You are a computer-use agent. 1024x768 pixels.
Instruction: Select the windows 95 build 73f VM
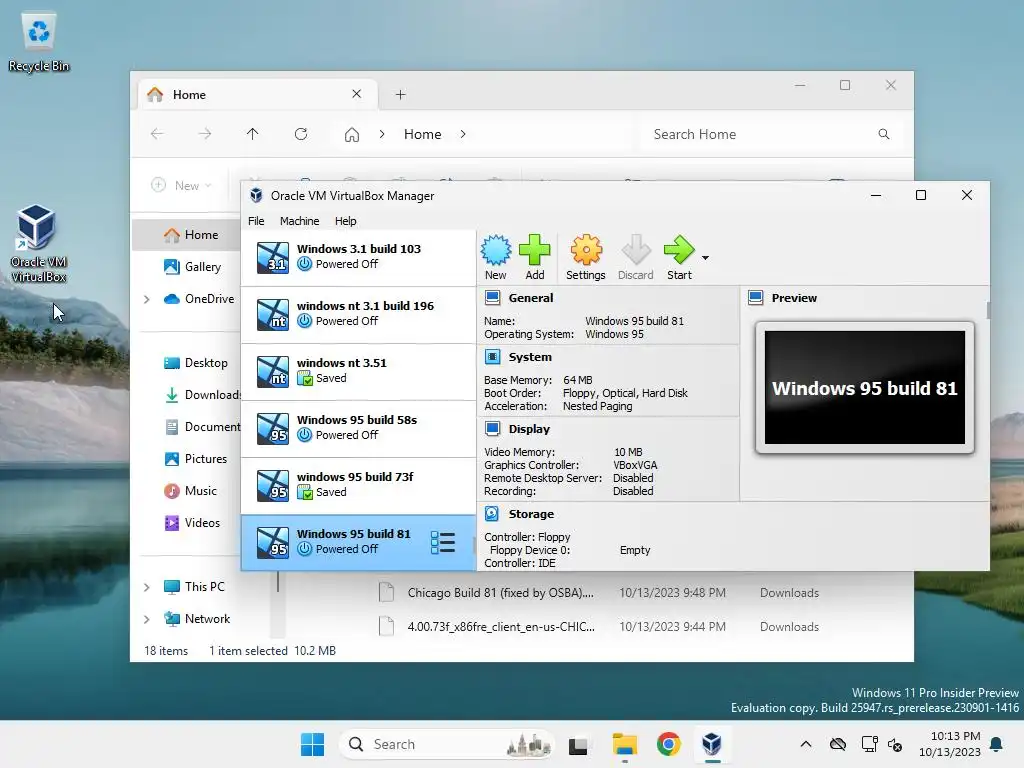tap(359, 485)
